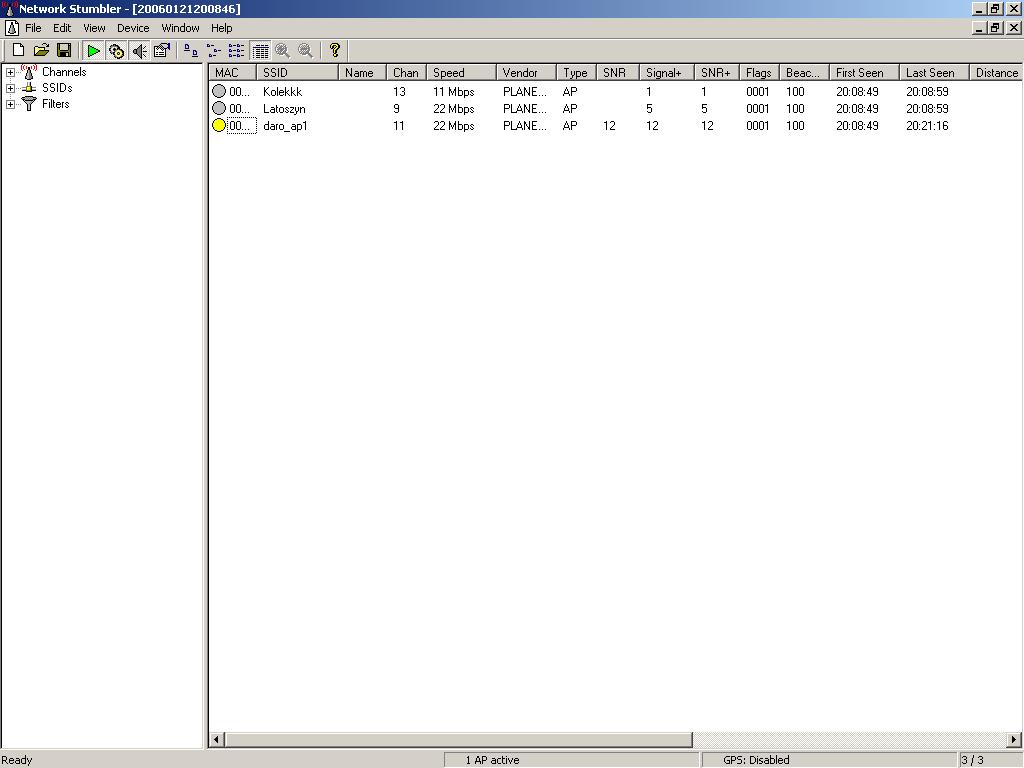Sort by the Vendor column header

click(526, 72)
